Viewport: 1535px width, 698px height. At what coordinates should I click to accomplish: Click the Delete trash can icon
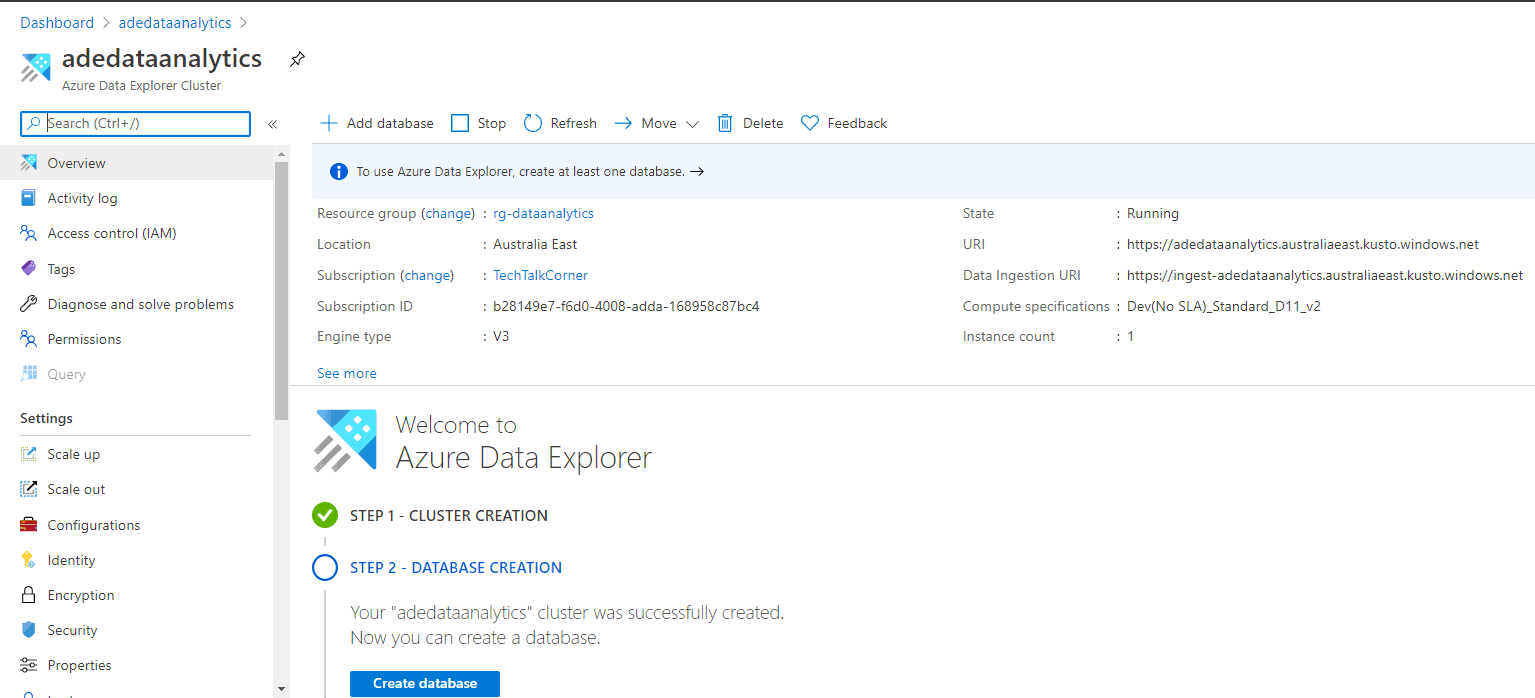(725, 123)
